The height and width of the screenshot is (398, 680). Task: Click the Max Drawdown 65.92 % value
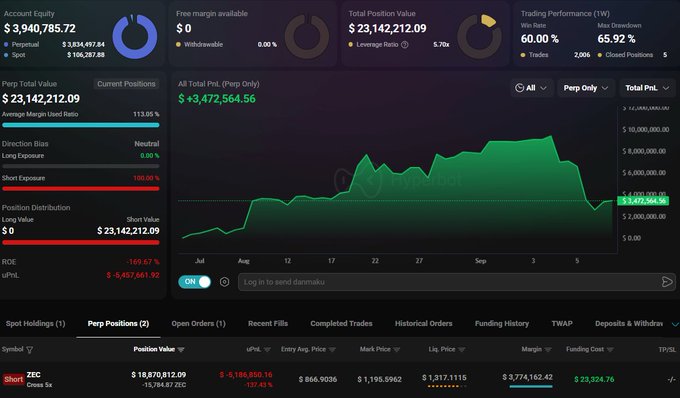[x=616, y=39]
